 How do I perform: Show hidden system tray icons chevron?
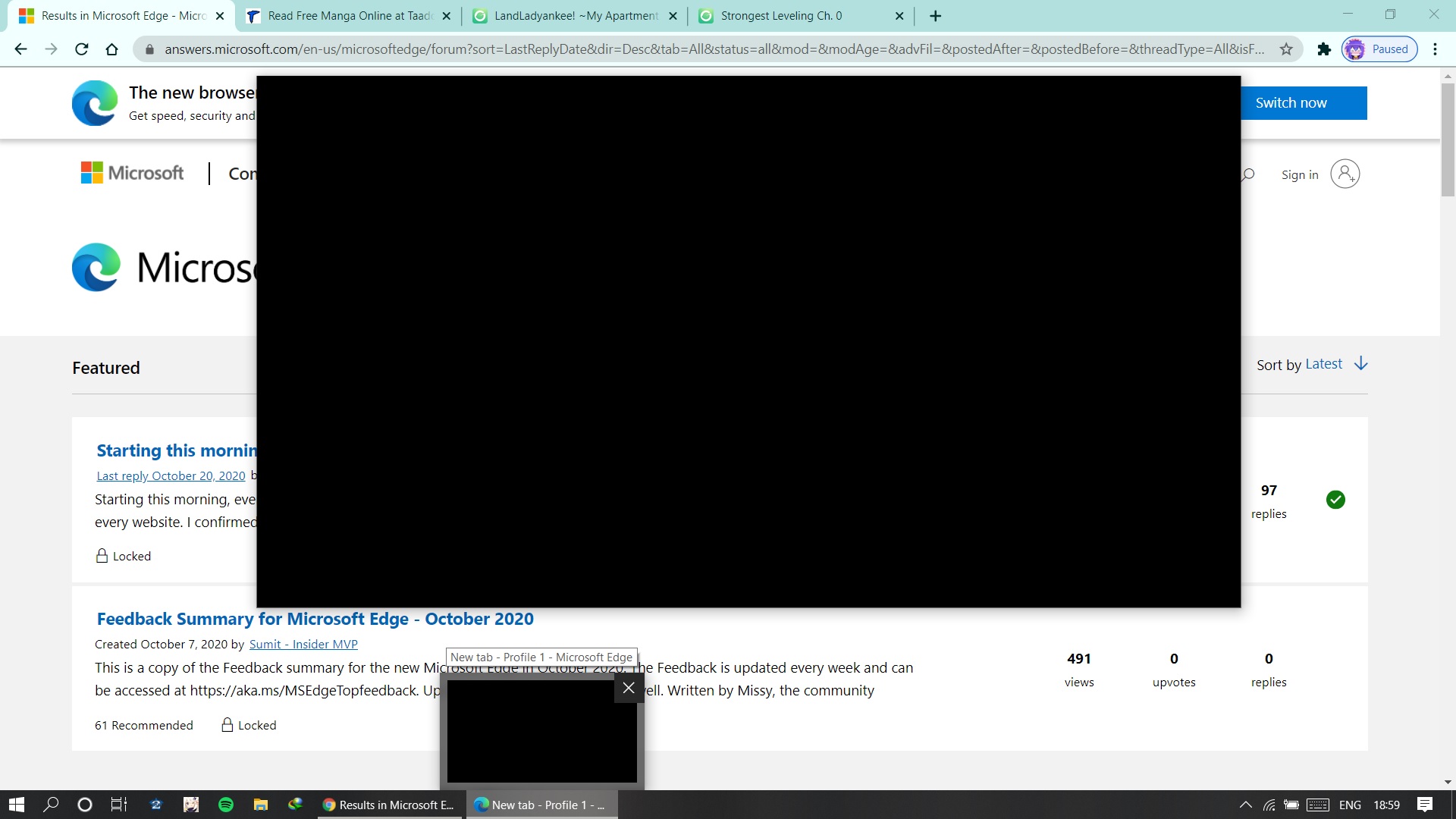pyautogui.click(x=1245, y=805)
